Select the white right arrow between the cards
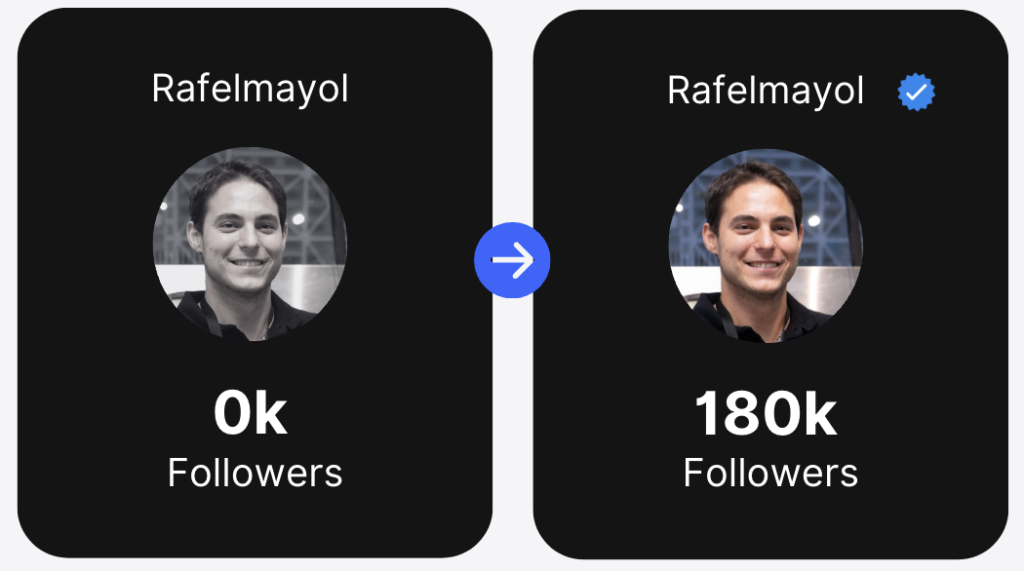Image resolution: width=1024 pixels, height=571 pixels. point(513,260)
